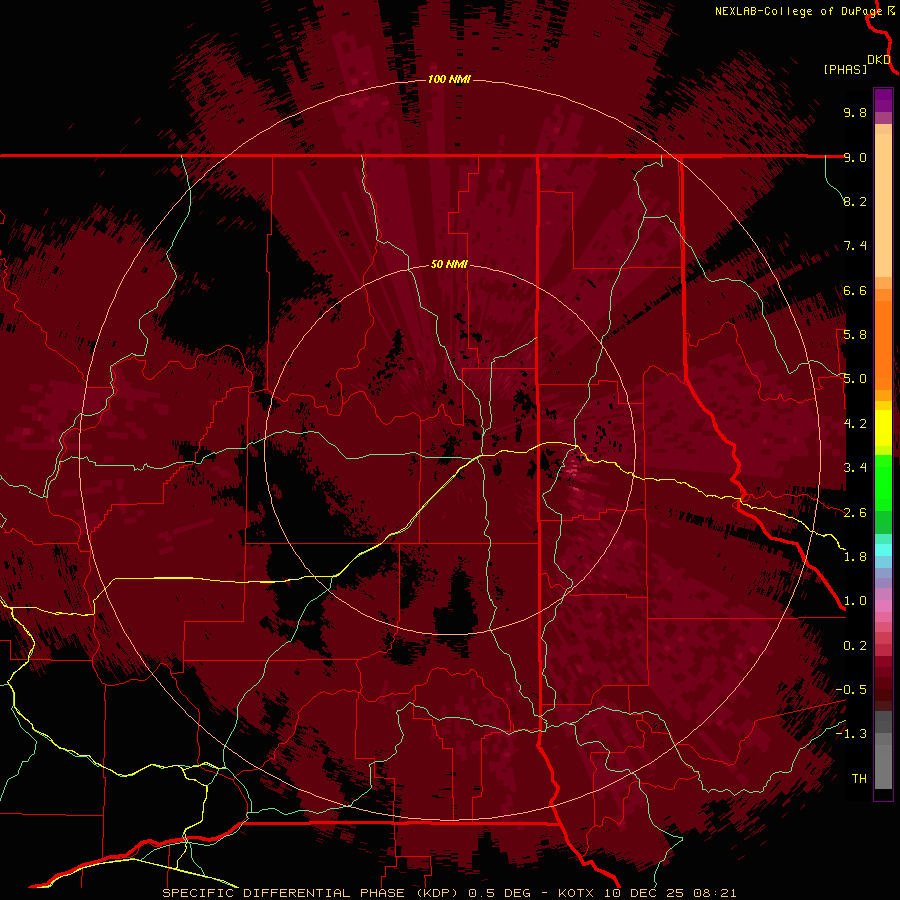Image resolution: width=900 pixels, height=900 pixels.
Task: Pick the cyan segment of the color bar
Action: click(883, 549)
